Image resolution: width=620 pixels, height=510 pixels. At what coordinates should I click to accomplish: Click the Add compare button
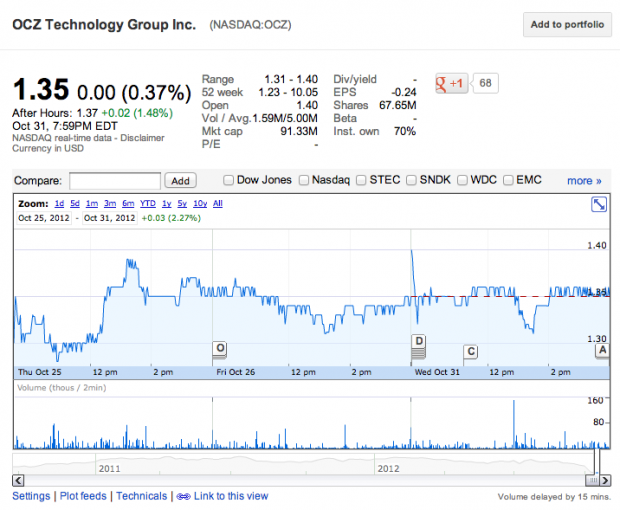coord(180,181)
